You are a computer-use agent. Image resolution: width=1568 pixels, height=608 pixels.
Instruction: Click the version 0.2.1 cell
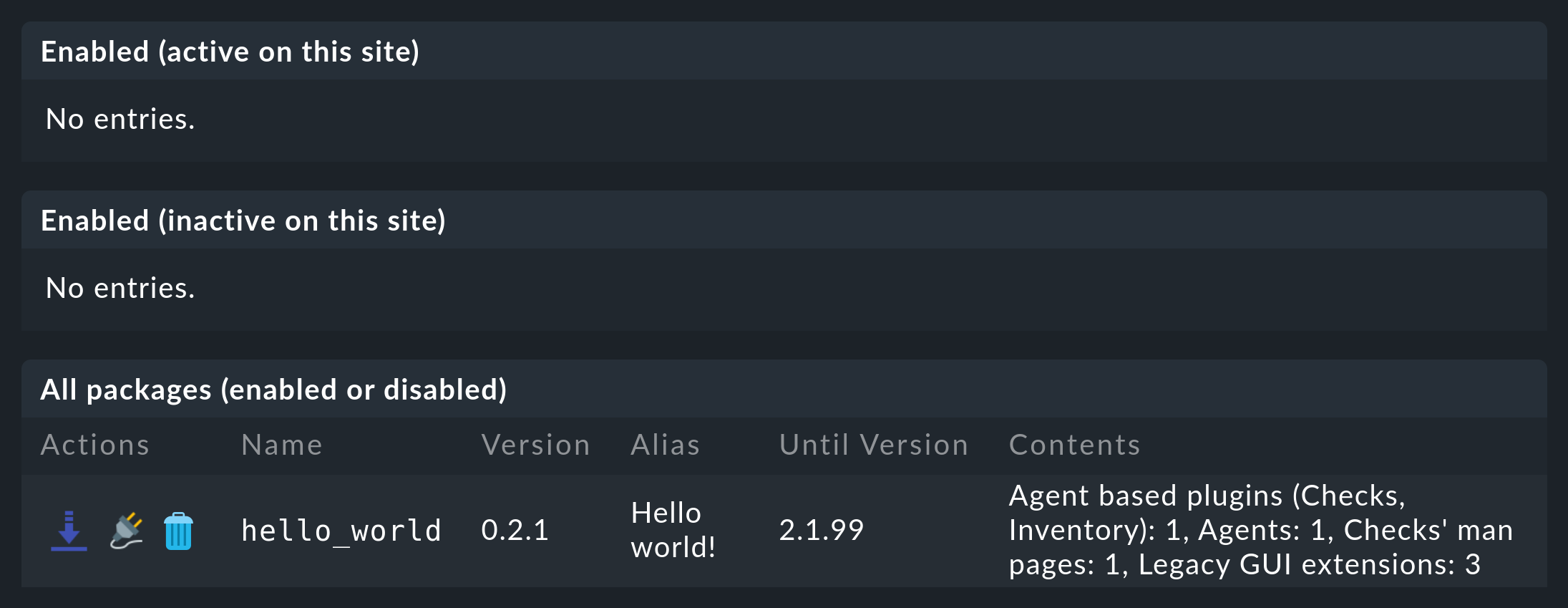tap(514, 530)
